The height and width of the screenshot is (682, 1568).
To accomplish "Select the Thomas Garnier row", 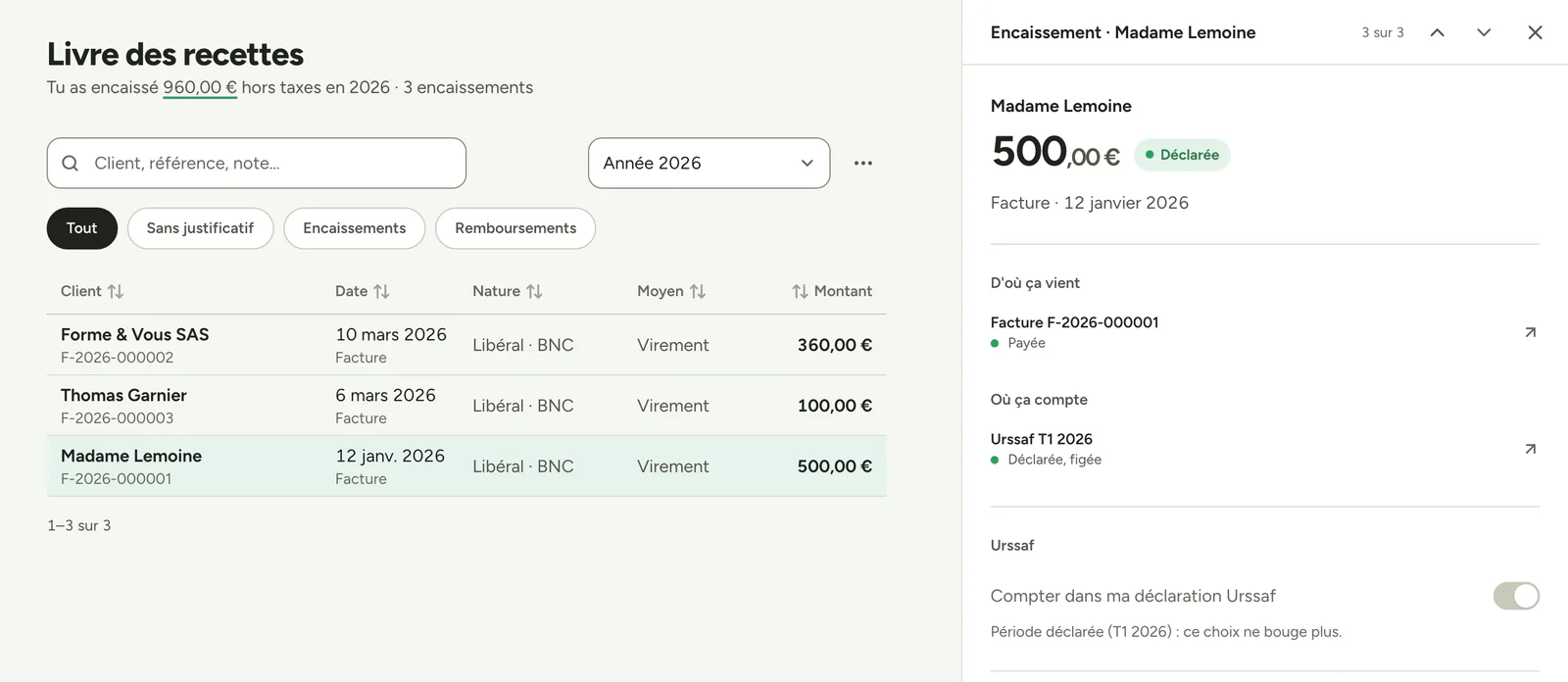I will point(466,406).
